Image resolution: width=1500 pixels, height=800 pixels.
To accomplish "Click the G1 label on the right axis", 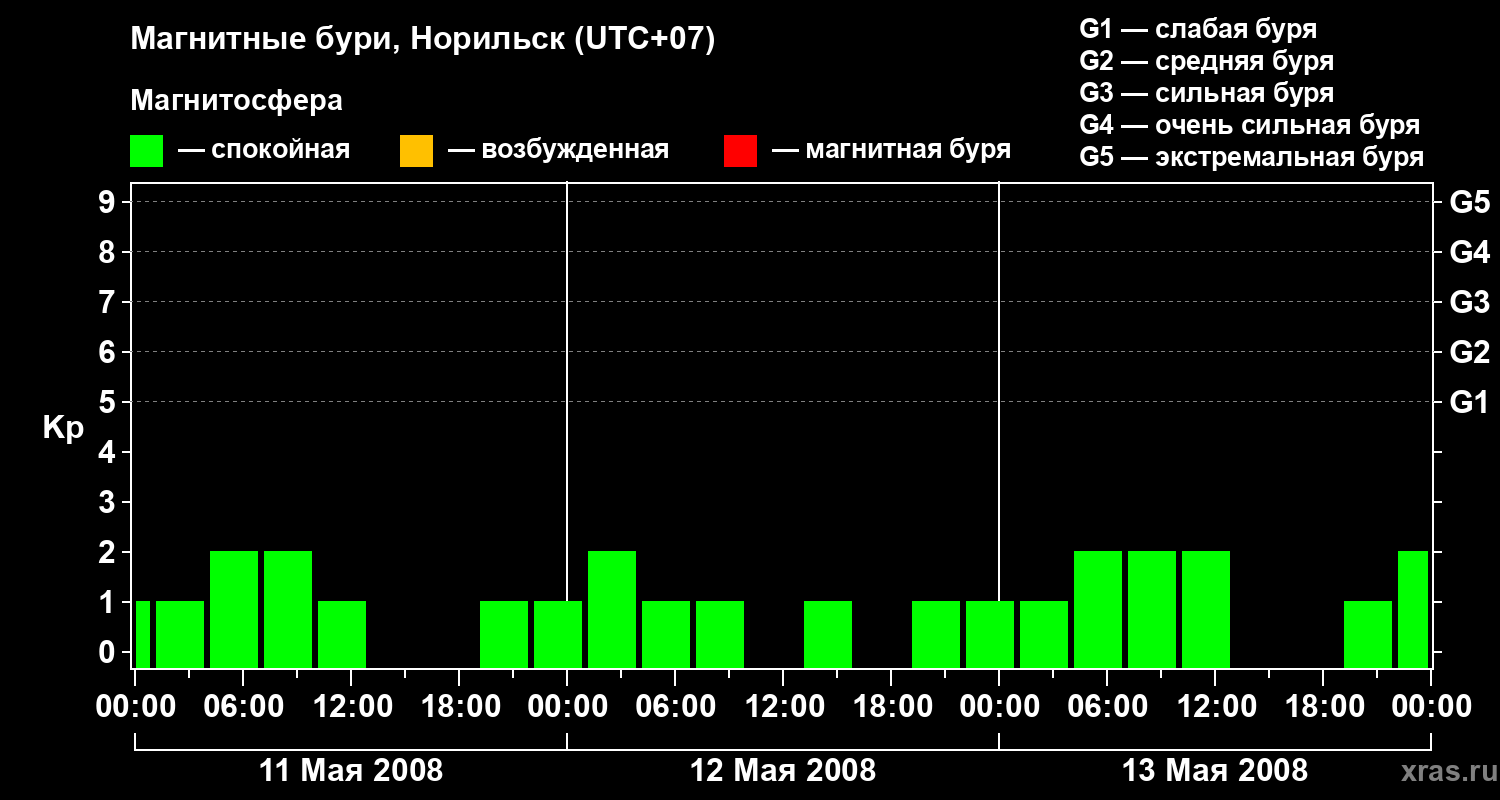I will tap(1469, 402).
